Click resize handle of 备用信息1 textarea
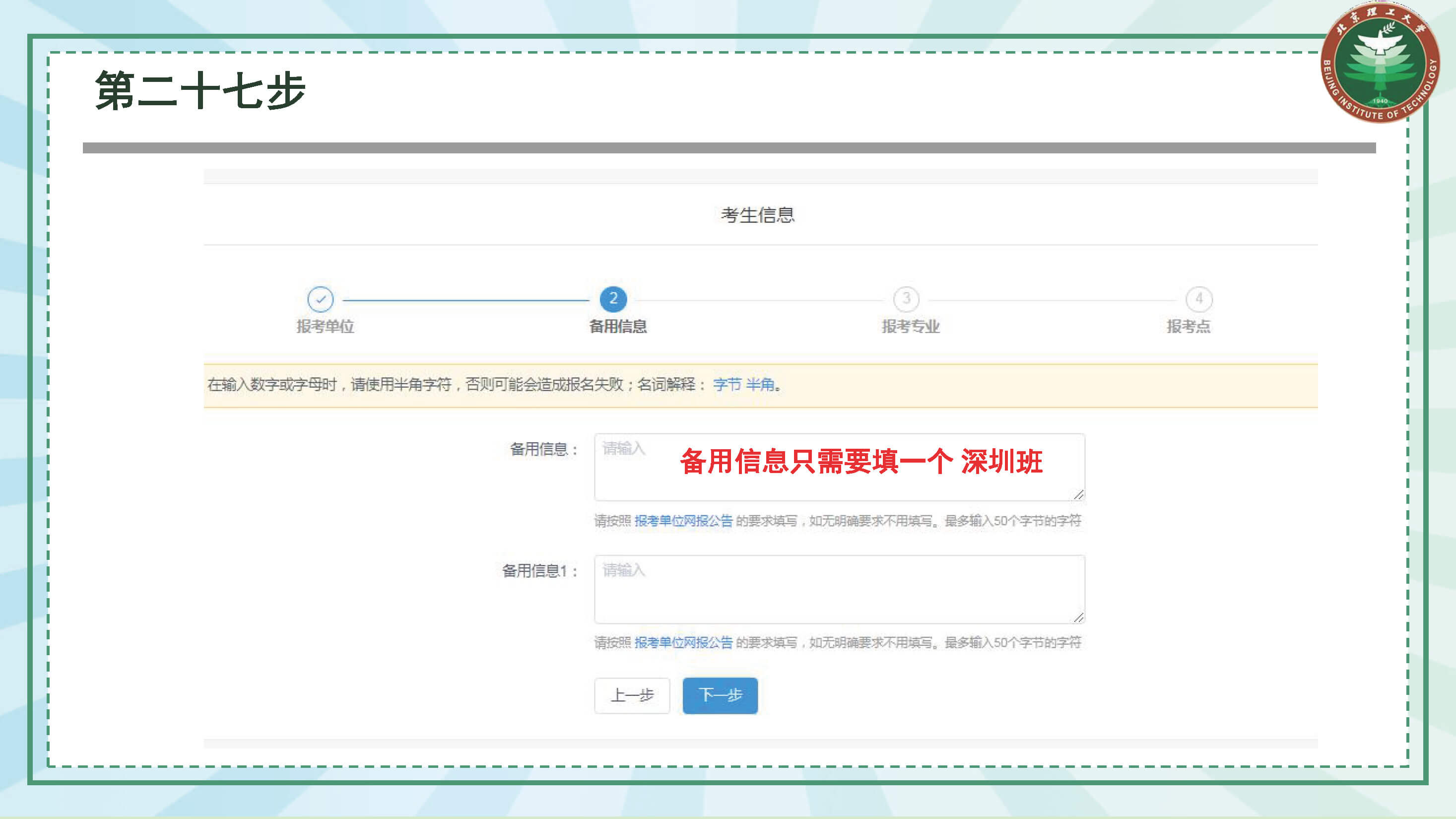 pyautogui.click(x=1078, y=617)
